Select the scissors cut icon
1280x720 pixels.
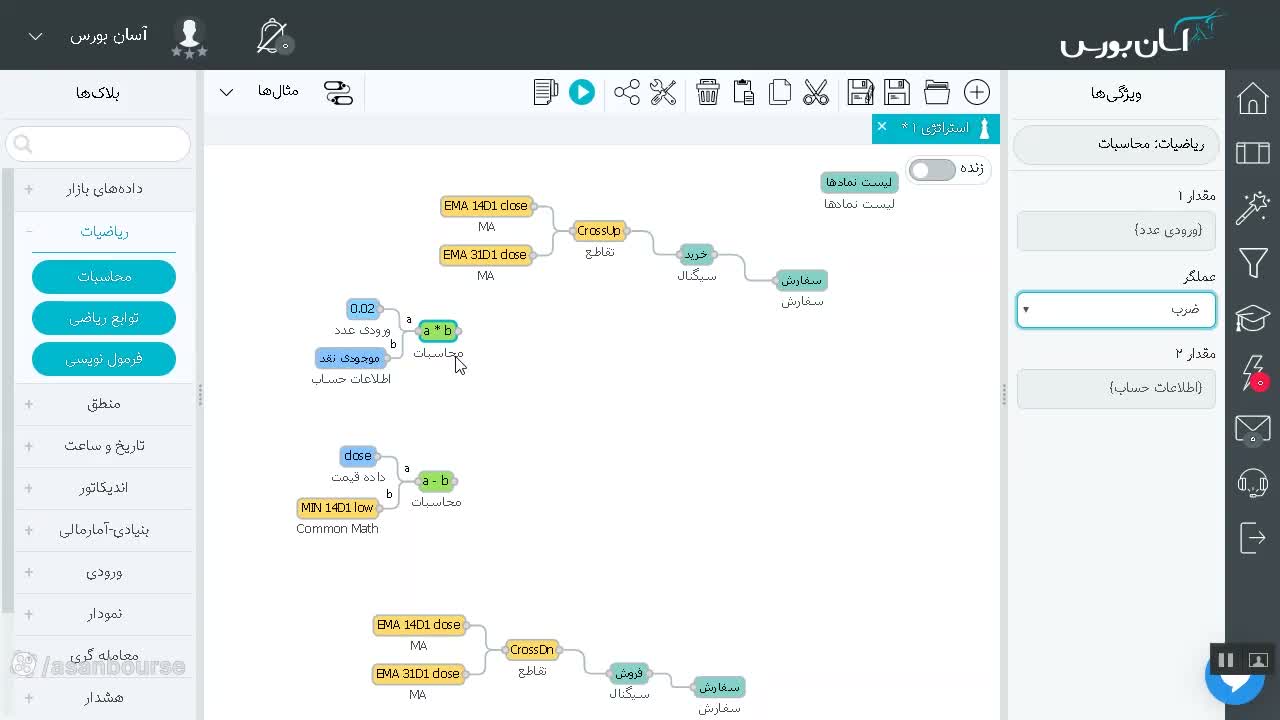[x=816, y=93]
